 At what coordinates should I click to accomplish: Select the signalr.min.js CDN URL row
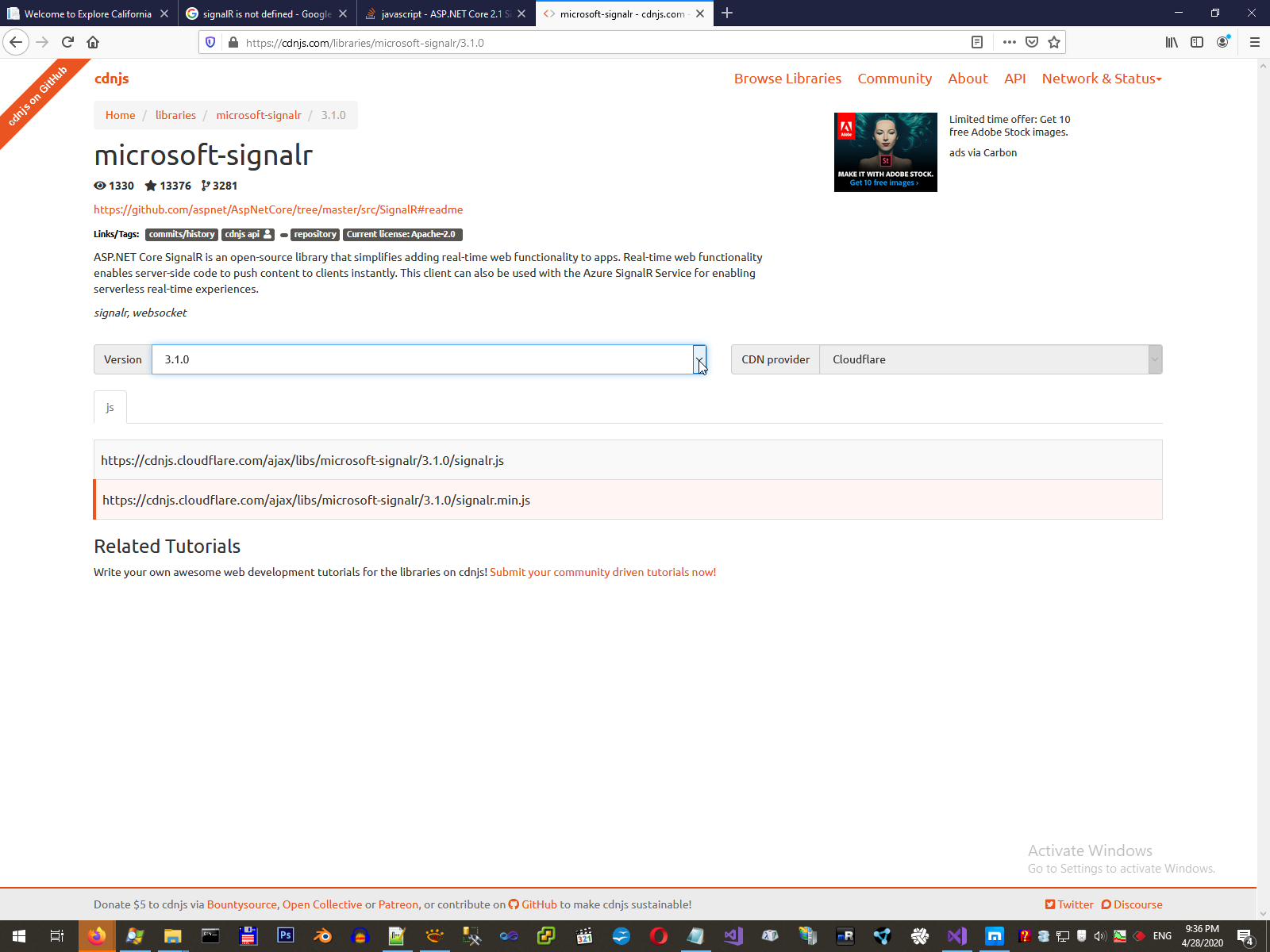point(628,500)
